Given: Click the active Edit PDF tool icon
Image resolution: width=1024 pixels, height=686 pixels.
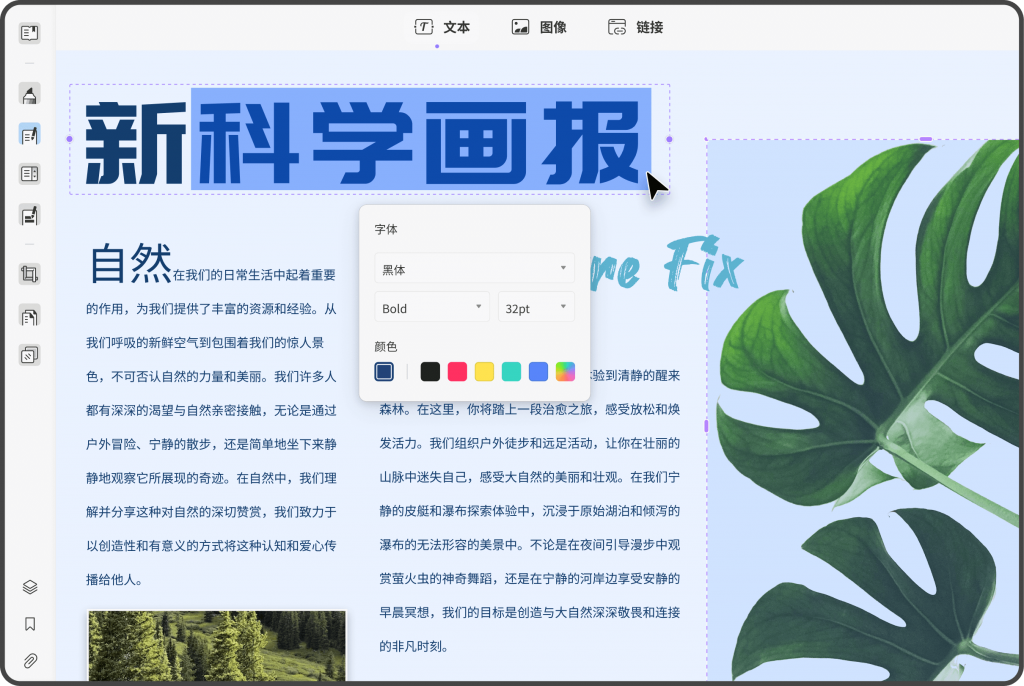Looking at the screenshot, I should [30, 135].
